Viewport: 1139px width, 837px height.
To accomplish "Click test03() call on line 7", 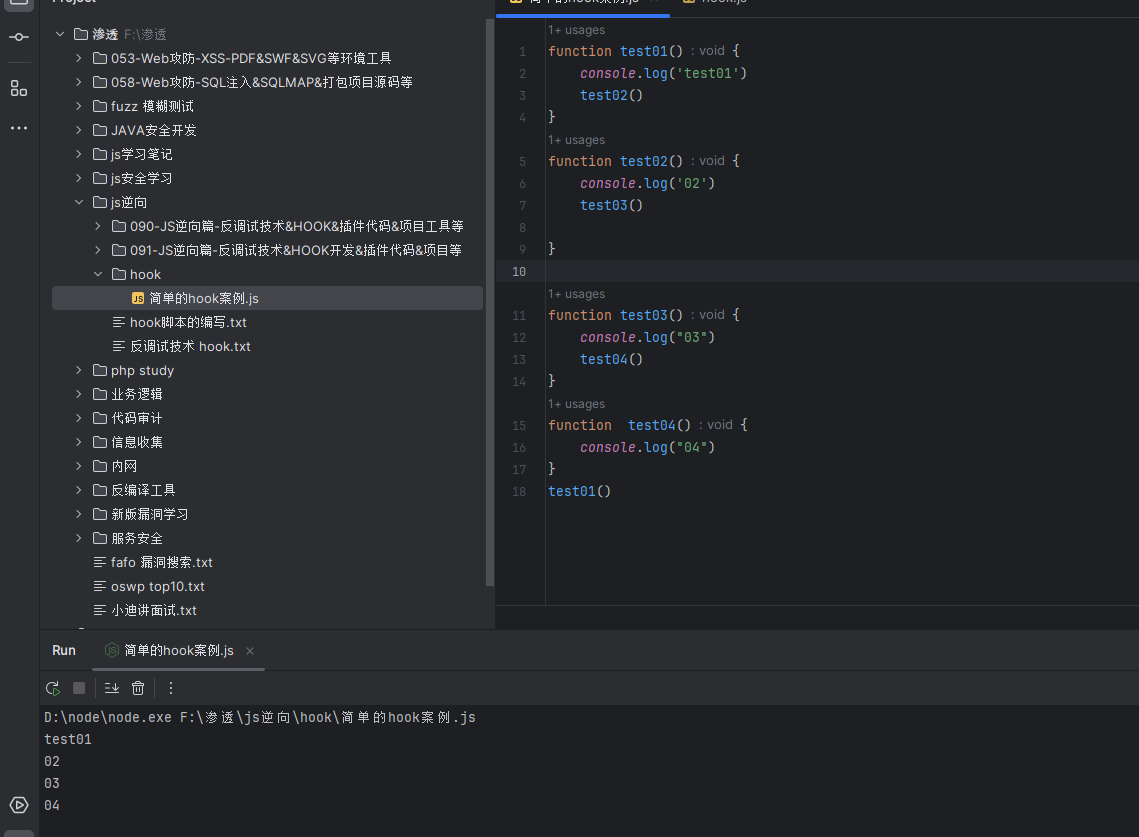I will coord(611,205).
